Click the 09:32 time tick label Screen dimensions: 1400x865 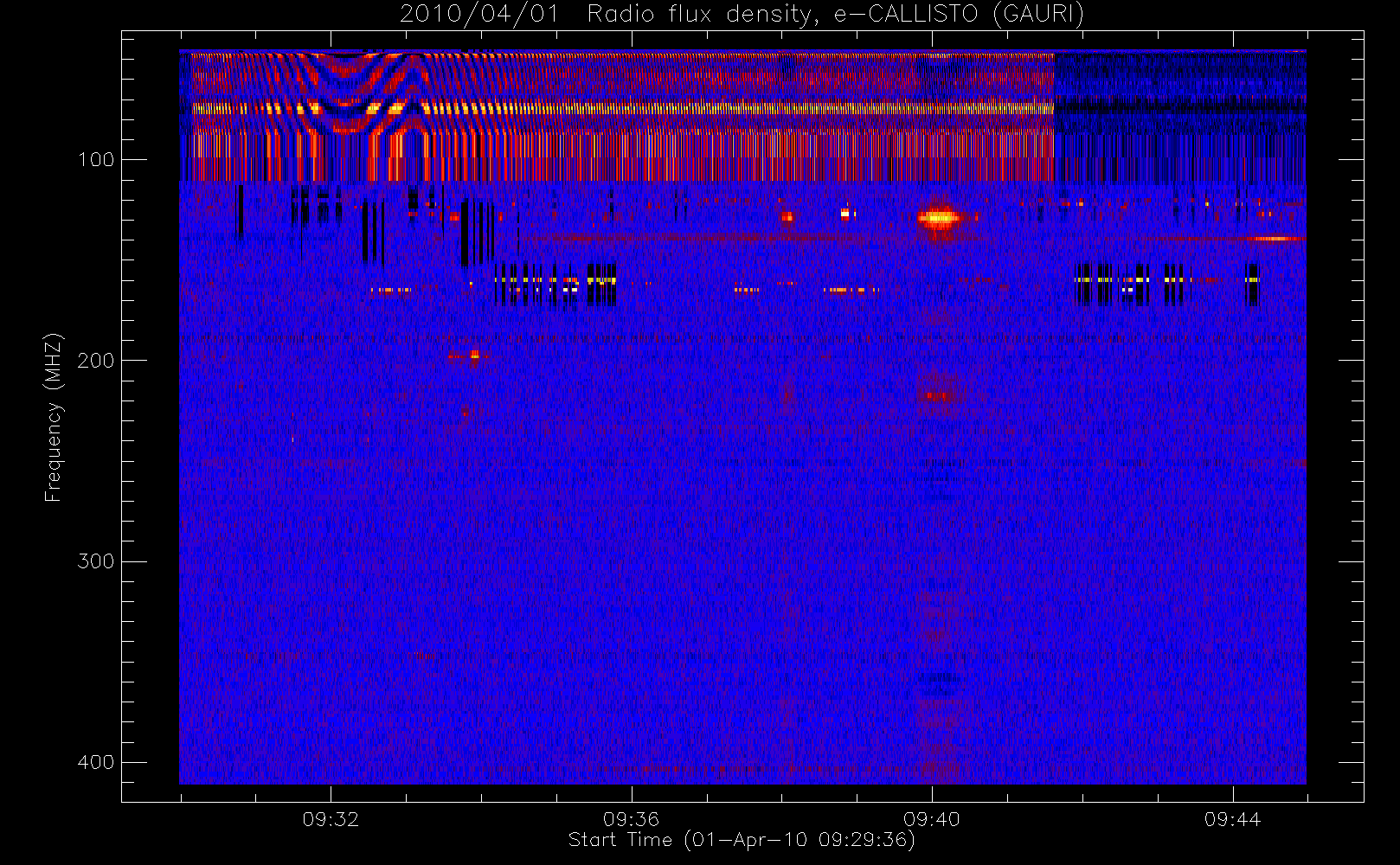(x=331, y=819)
